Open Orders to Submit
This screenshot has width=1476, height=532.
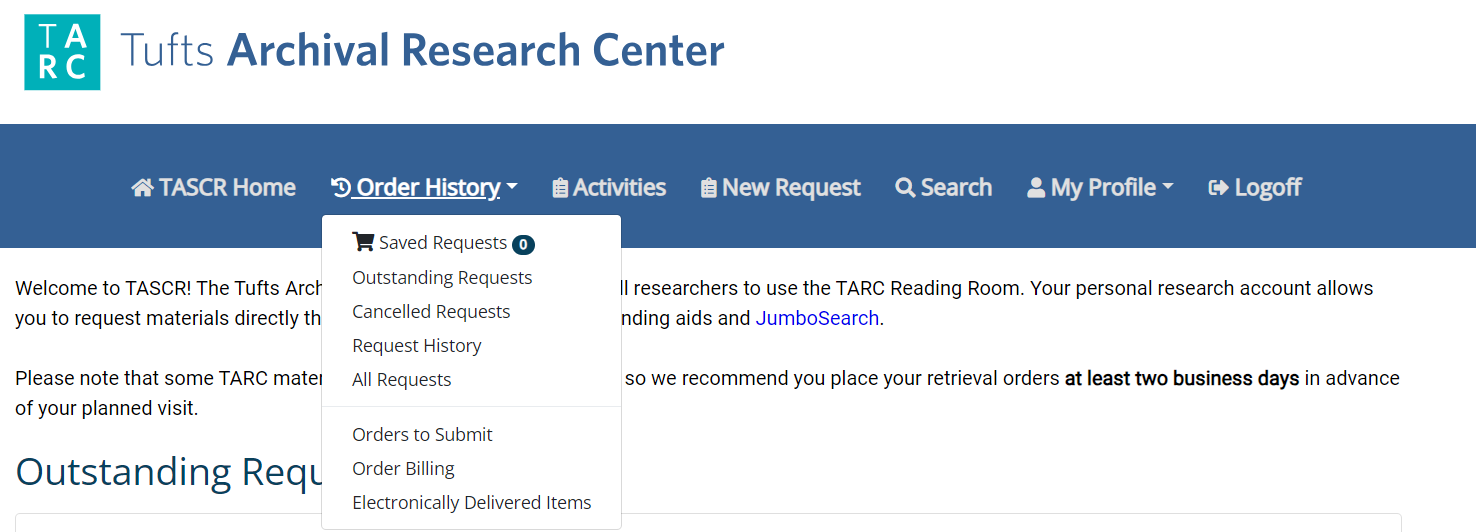(x=422, y=434)
